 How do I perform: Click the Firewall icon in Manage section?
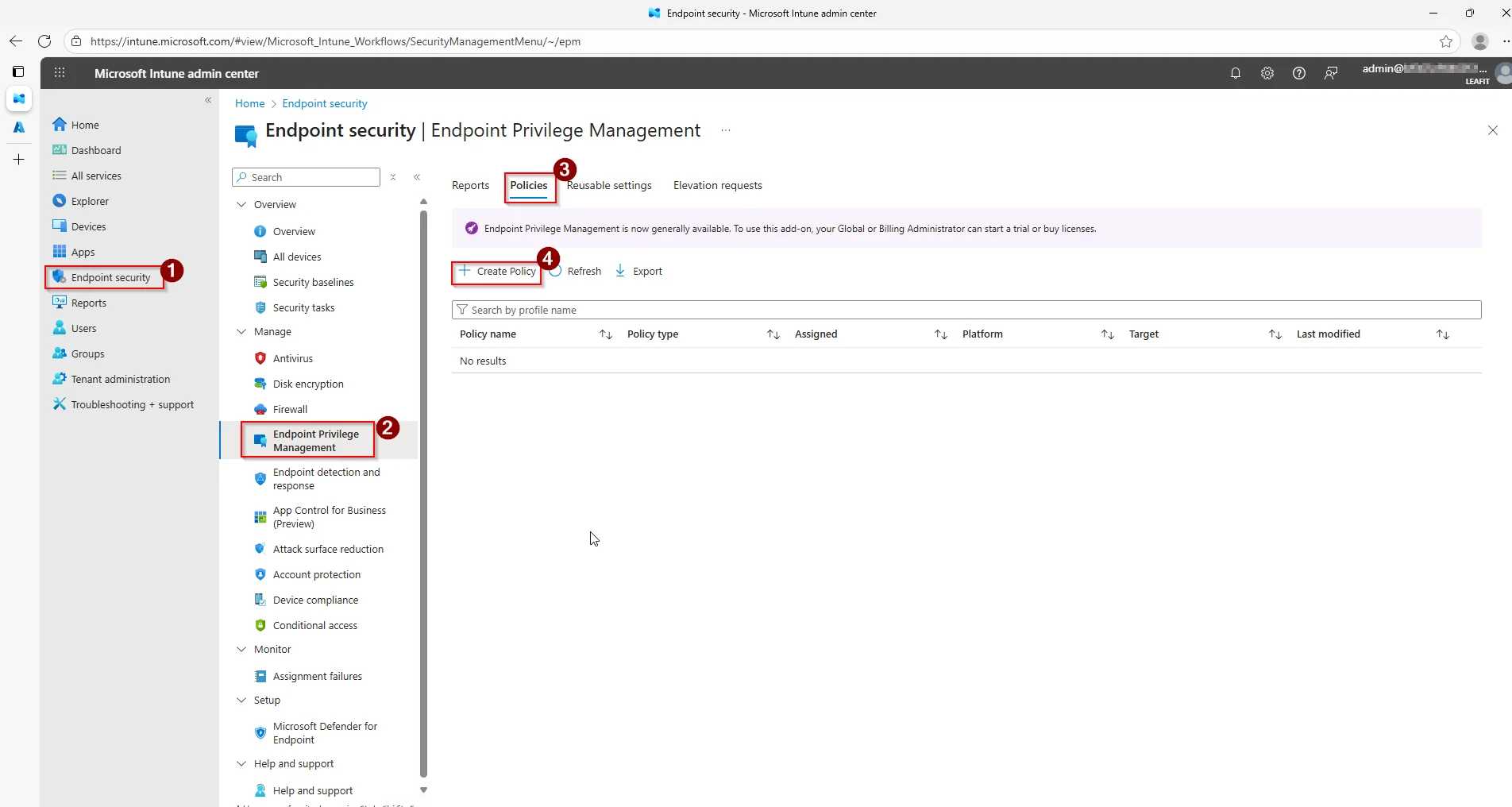pyautogui.click(x=260, y=409)
